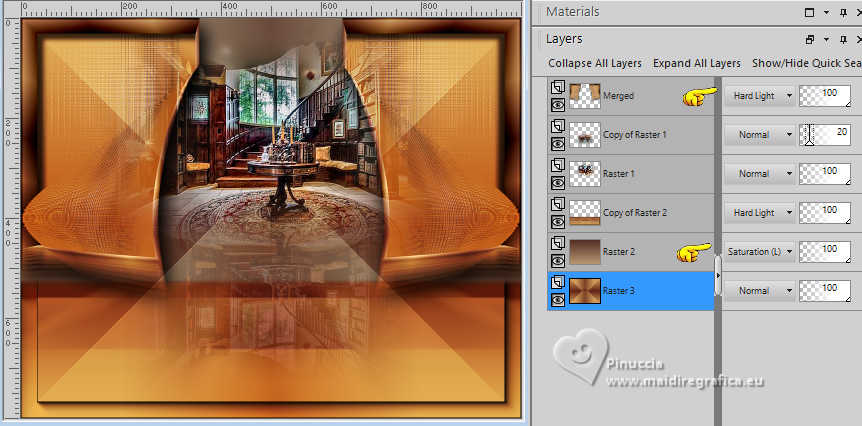Click the raster type icon of Copy of Raster 1
Screen dimensions: 862x426
558,127
